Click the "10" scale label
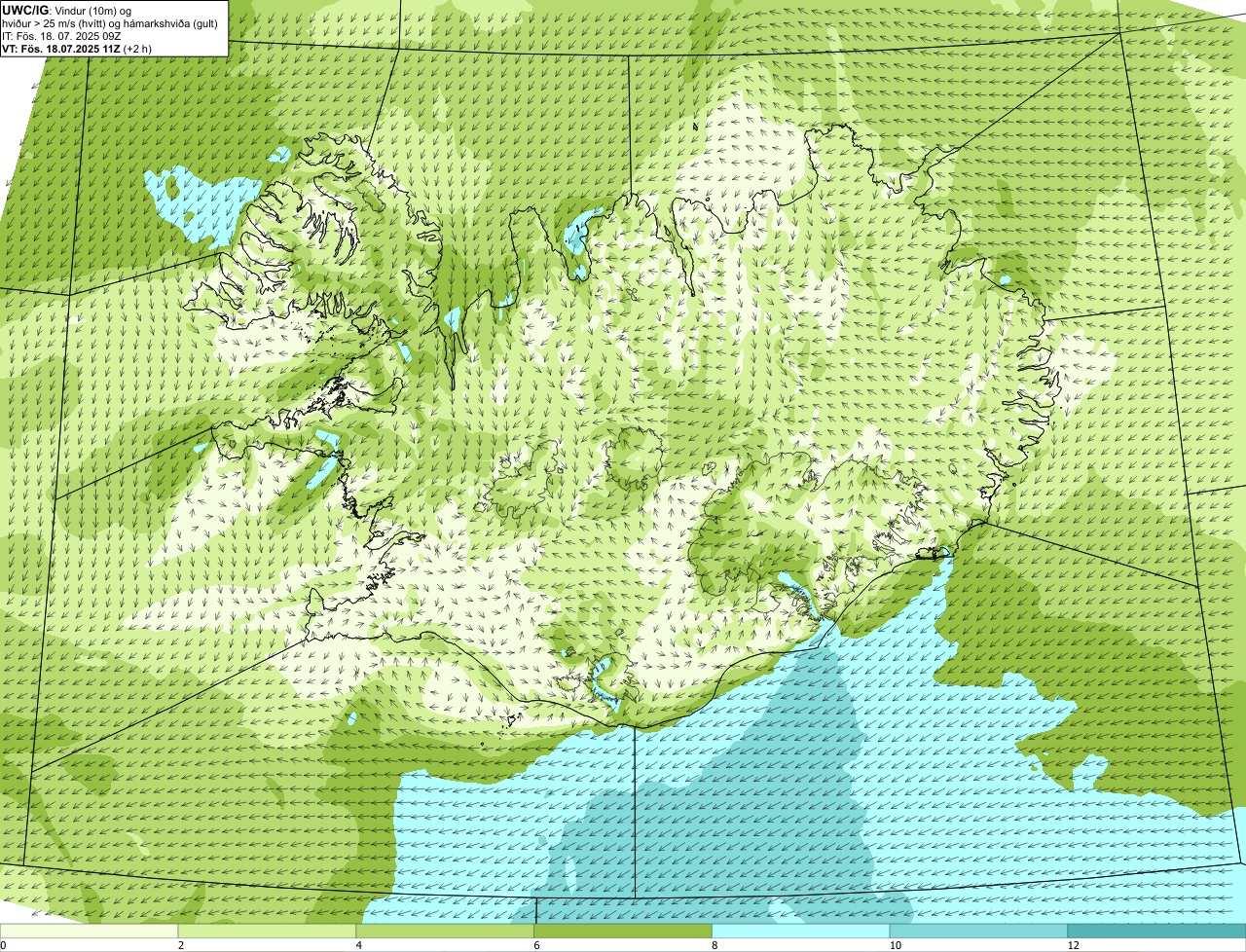The image size is (1246, 952). pos(894,945)
